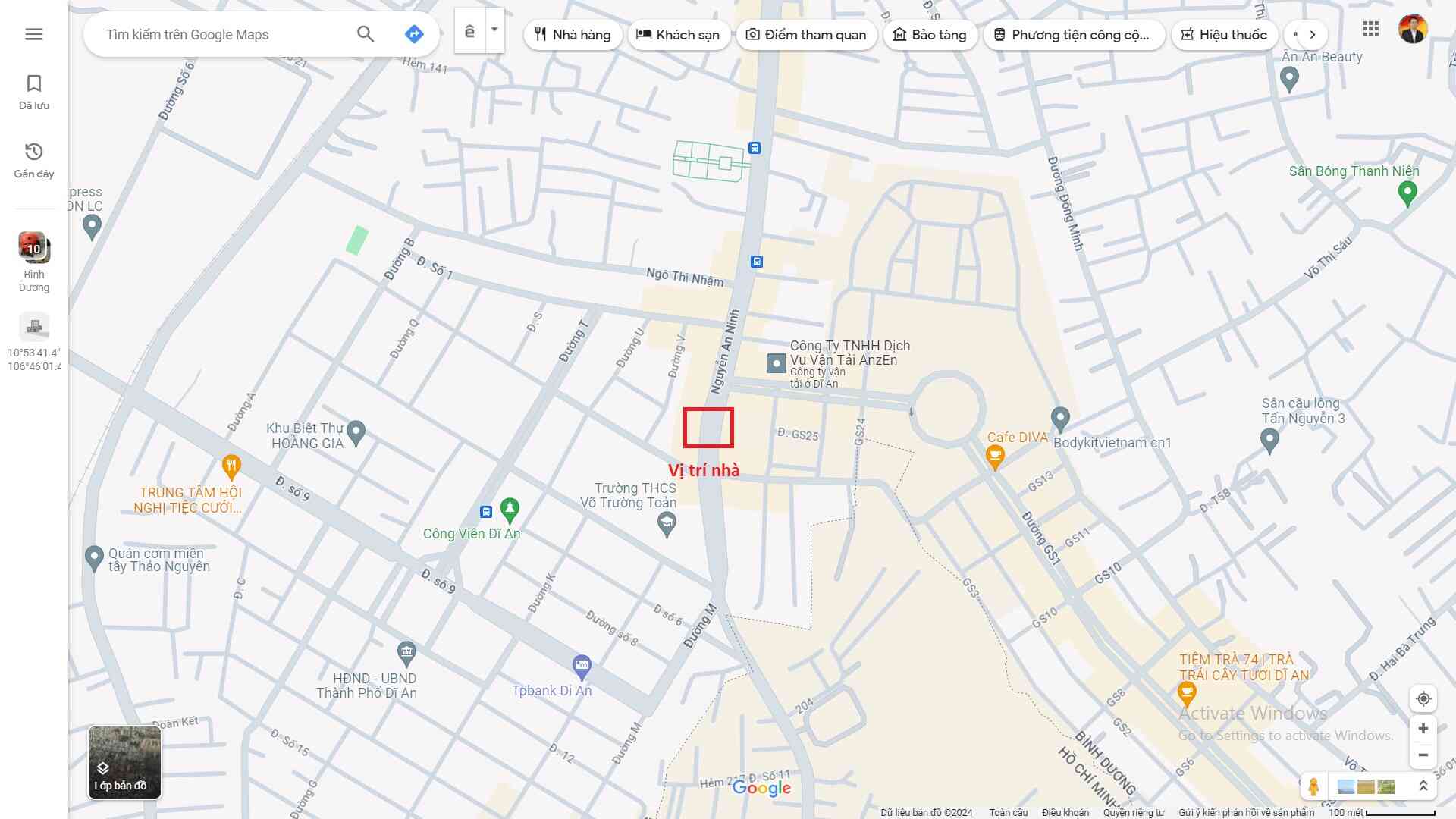Click the search magnifier icon
1456x819 pixels.
click(366, 34)
